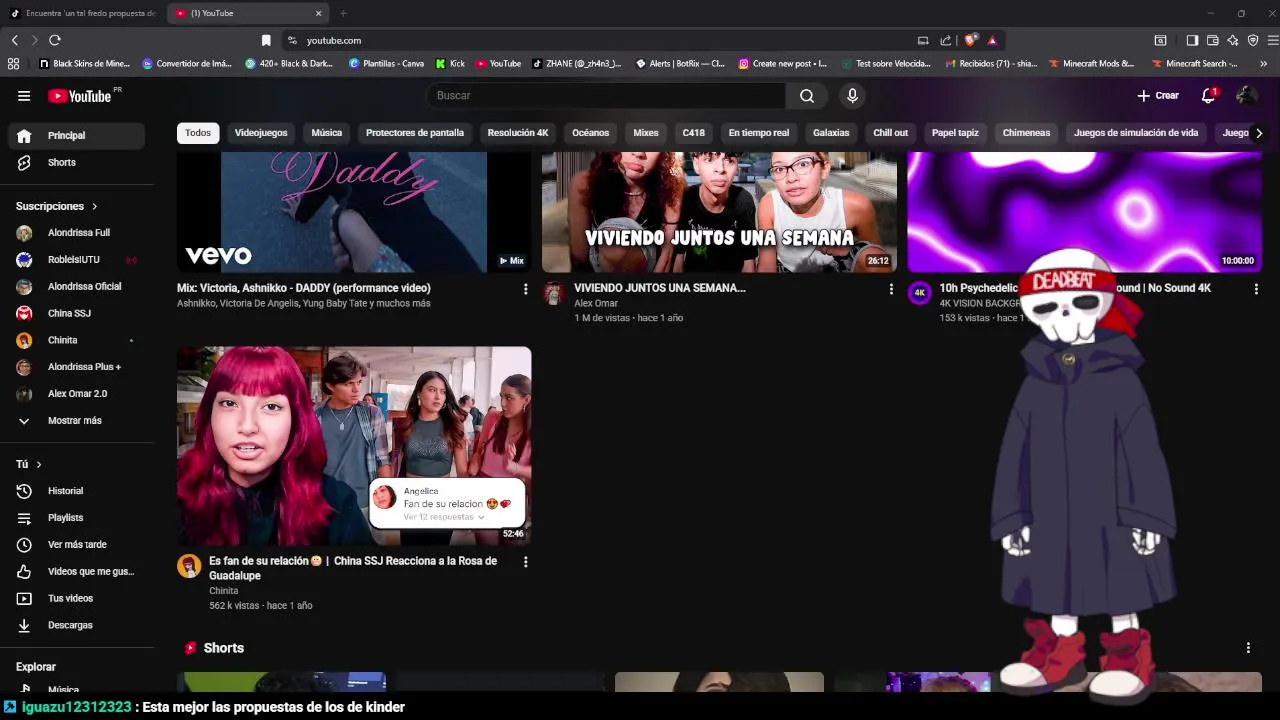Select the Resolución 4K chip

click(x=518, y=133)
